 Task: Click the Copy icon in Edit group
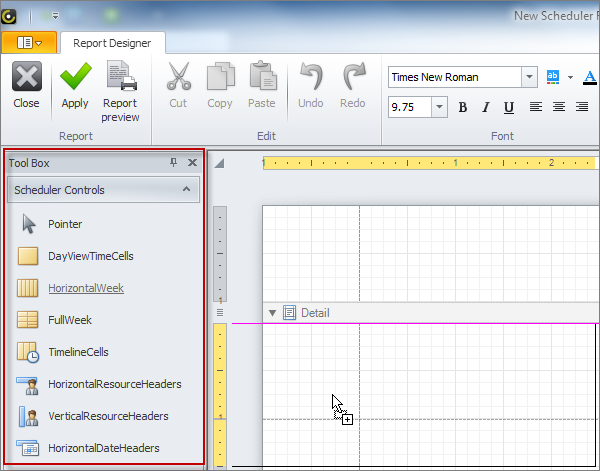click(x=220, y=85)
